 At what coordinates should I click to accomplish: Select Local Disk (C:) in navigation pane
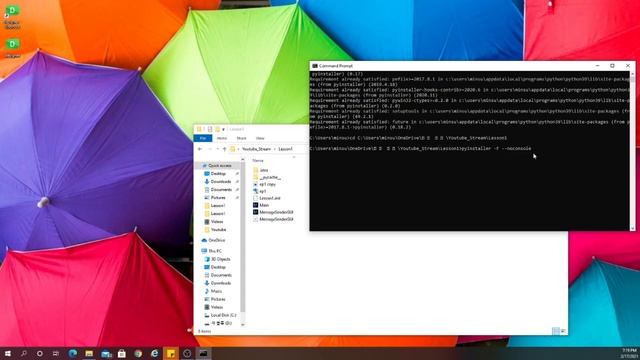[x=223, y=315]
